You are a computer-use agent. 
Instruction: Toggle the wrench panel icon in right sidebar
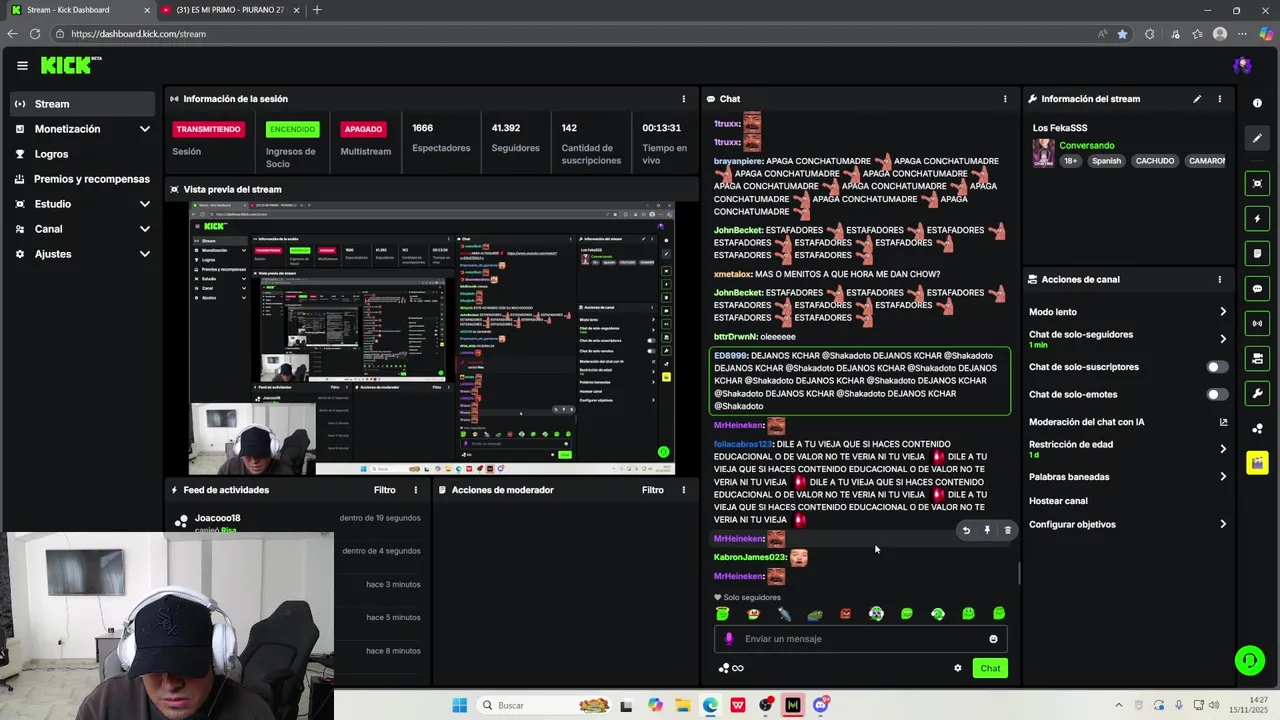pyautogui.click(x=1257, y=393)
